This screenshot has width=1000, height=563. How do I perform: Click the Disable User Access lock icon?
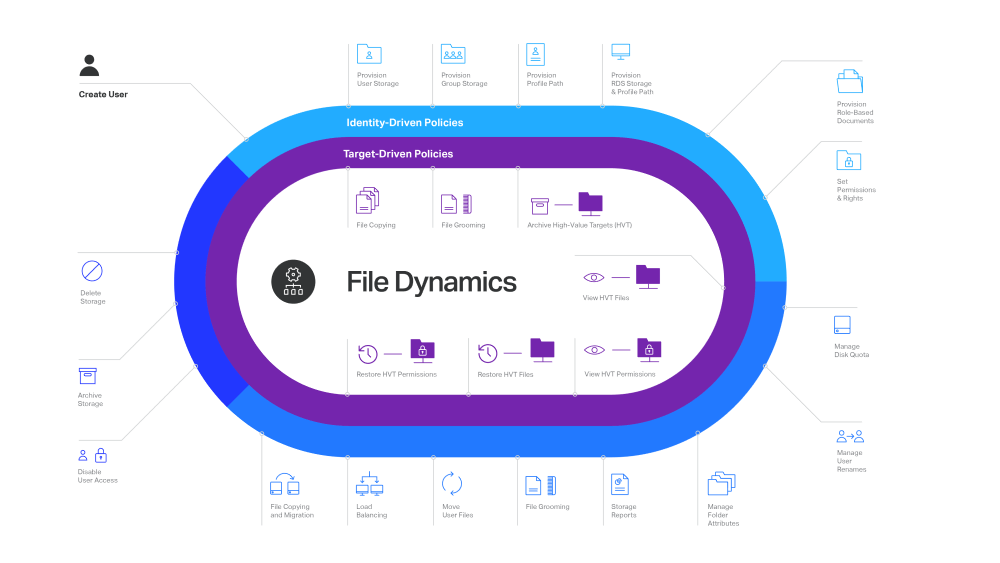click(101, 455)
